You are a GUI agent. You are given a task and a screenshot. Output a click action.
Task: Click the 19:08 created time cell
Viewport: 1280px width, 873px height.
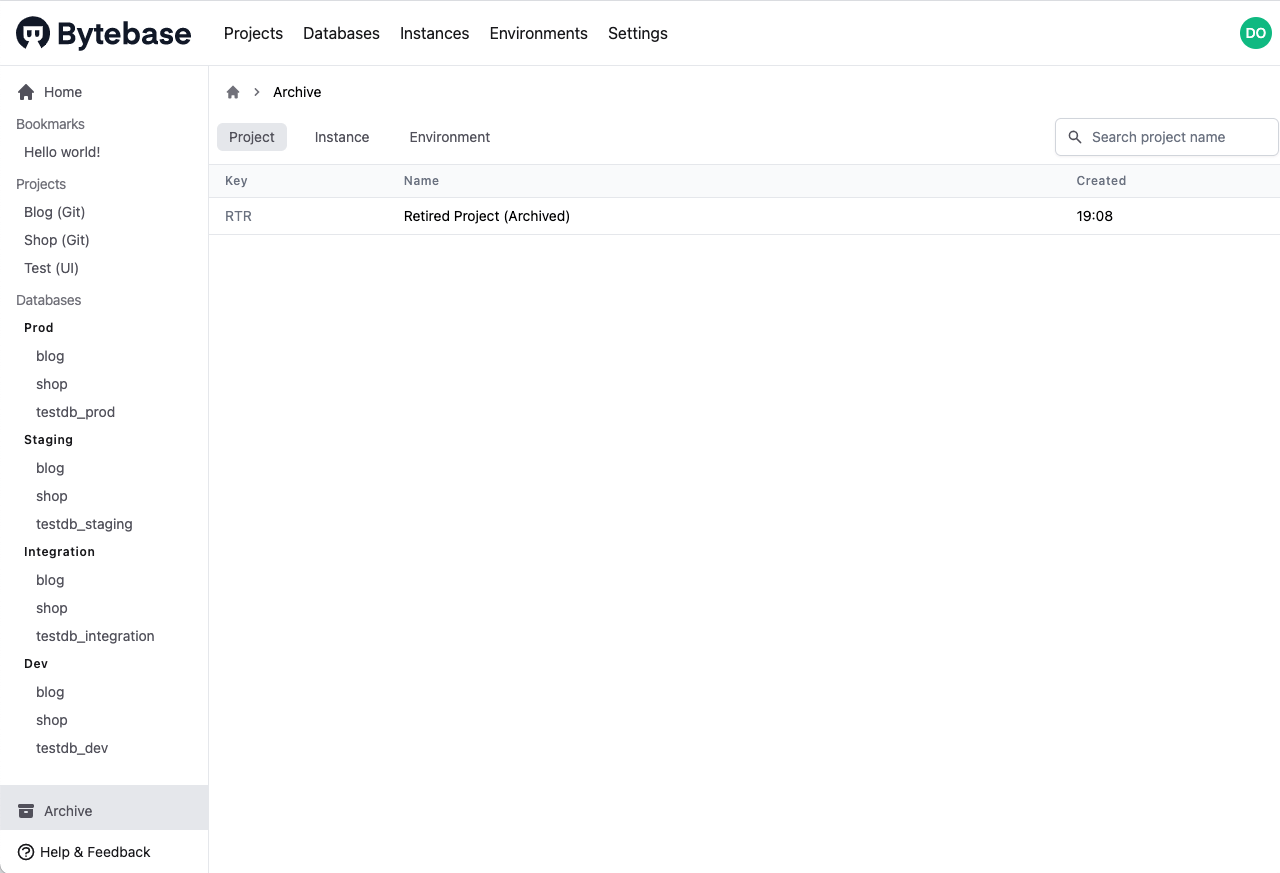click(1094, 216)
